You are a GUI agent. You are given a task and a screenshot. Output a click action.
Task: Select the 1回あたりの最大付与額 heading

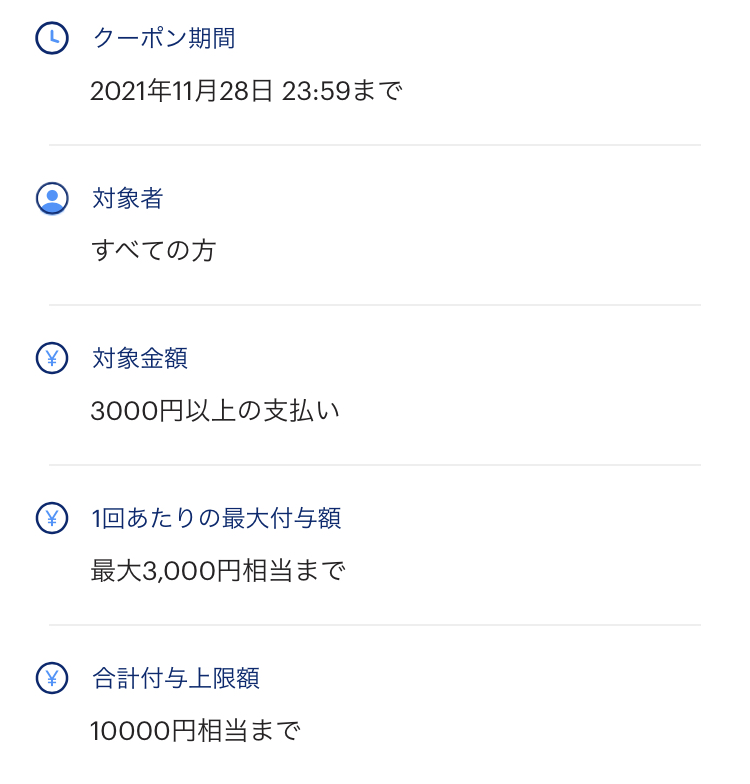(x=216, y=518)
